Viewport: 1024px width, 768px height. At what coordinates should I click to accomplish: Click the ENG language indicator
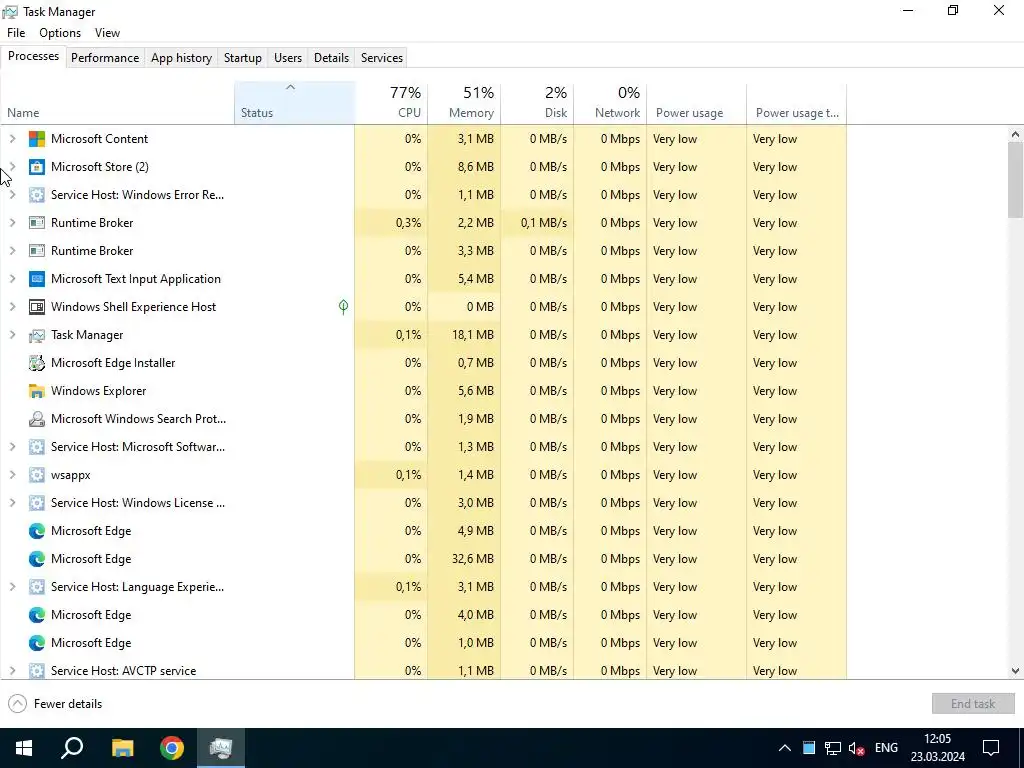tap(886, 748)
